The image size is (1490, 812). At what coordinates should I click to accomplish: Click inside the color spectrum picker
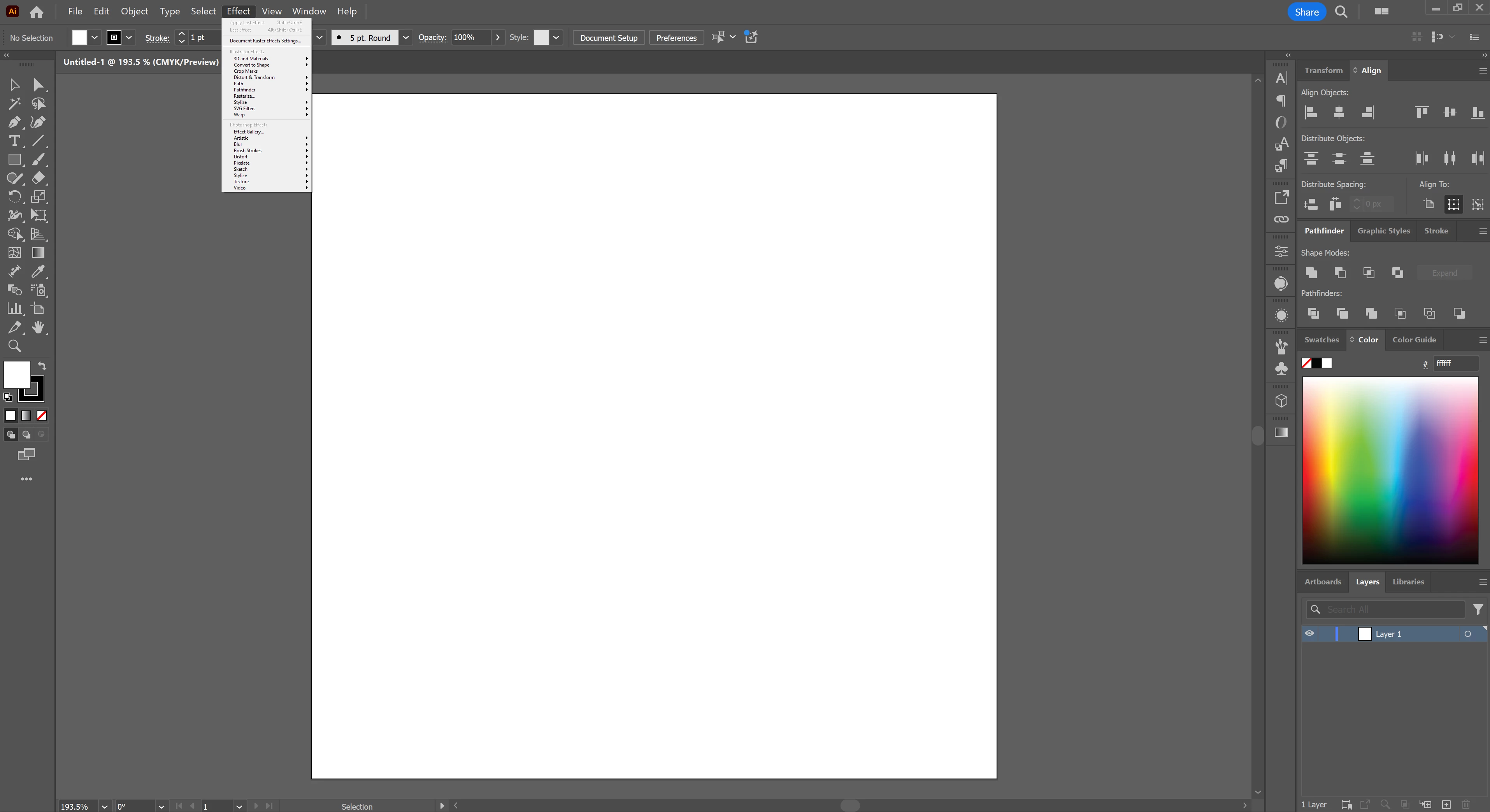[x=1389, y=470]
